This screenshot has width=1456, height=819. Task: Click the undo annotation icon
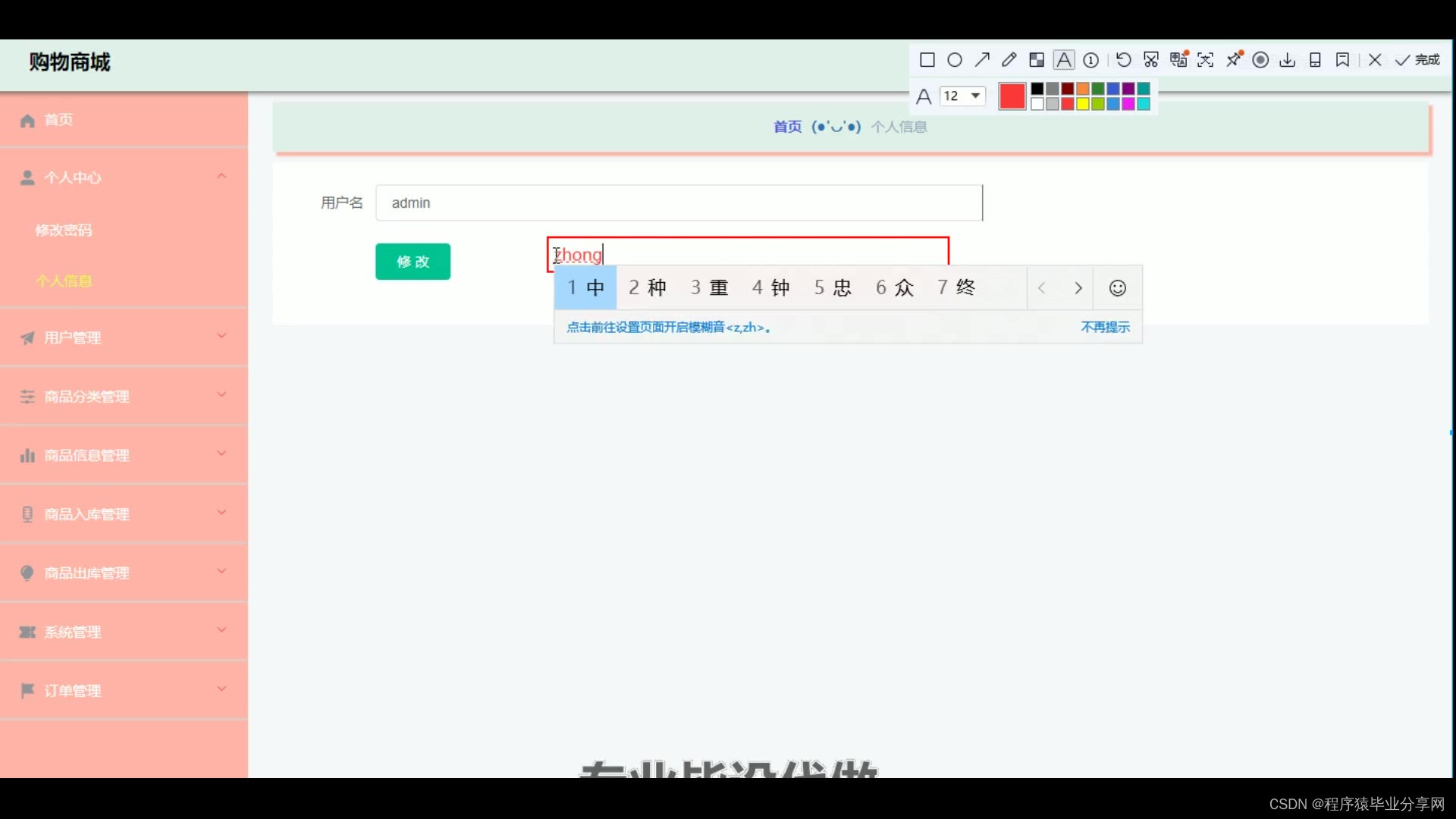click(1124, 60)
